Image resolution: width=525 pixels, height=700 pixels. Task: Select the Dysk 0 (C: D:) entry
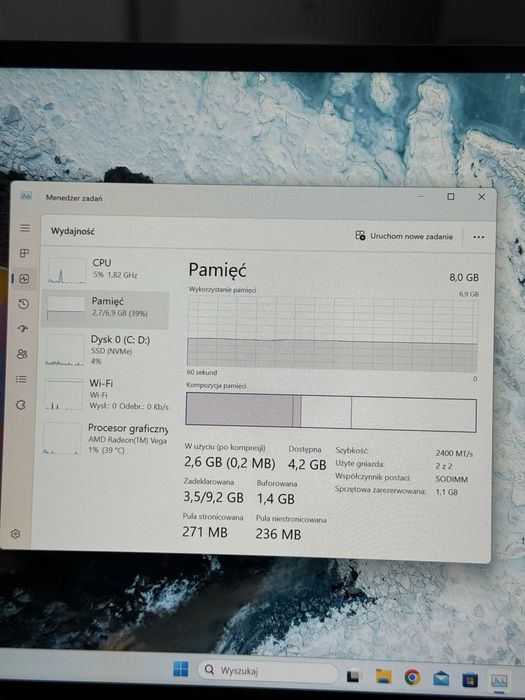tap(105, 350)
